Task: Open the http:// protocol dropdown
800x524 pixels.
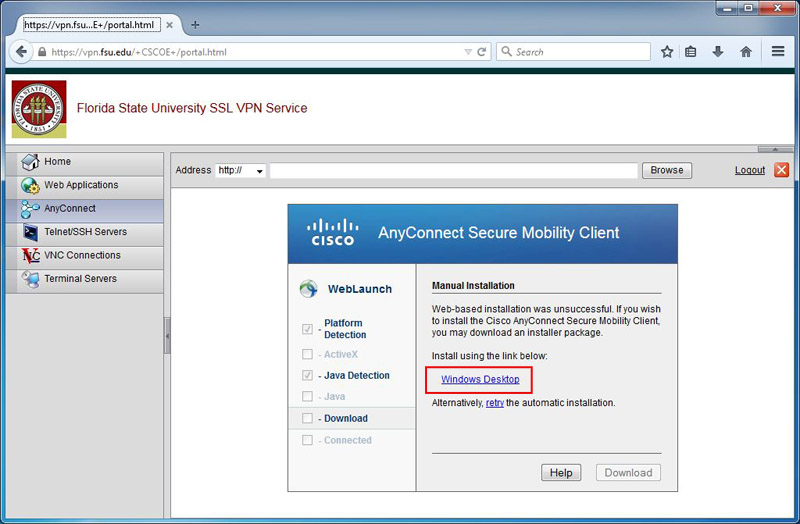Action: pyautogui.click(x=240, y=170)
